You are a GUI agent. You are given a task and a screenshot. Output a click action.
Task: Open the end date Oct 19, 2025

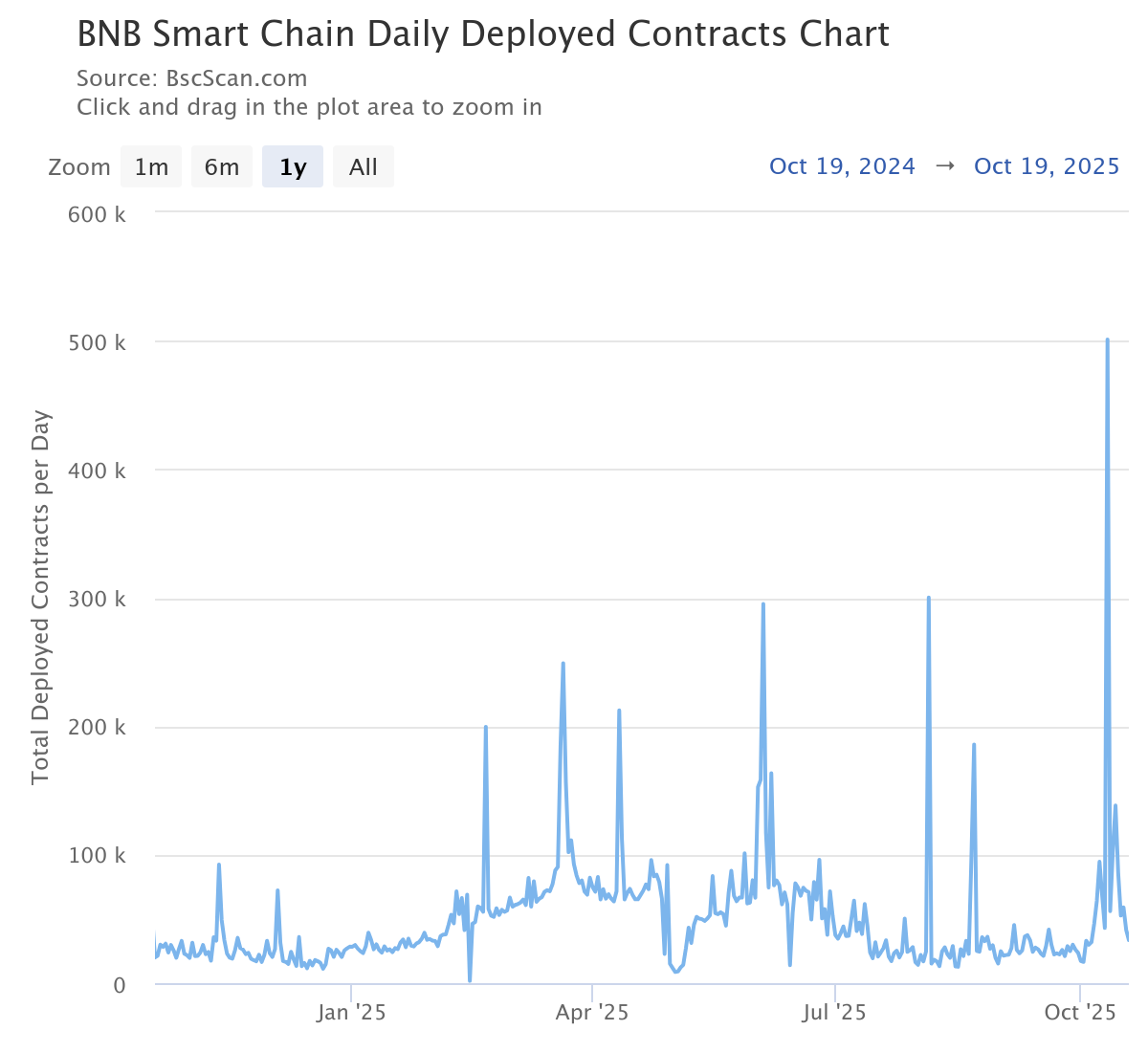click(x=1047, y=165)
